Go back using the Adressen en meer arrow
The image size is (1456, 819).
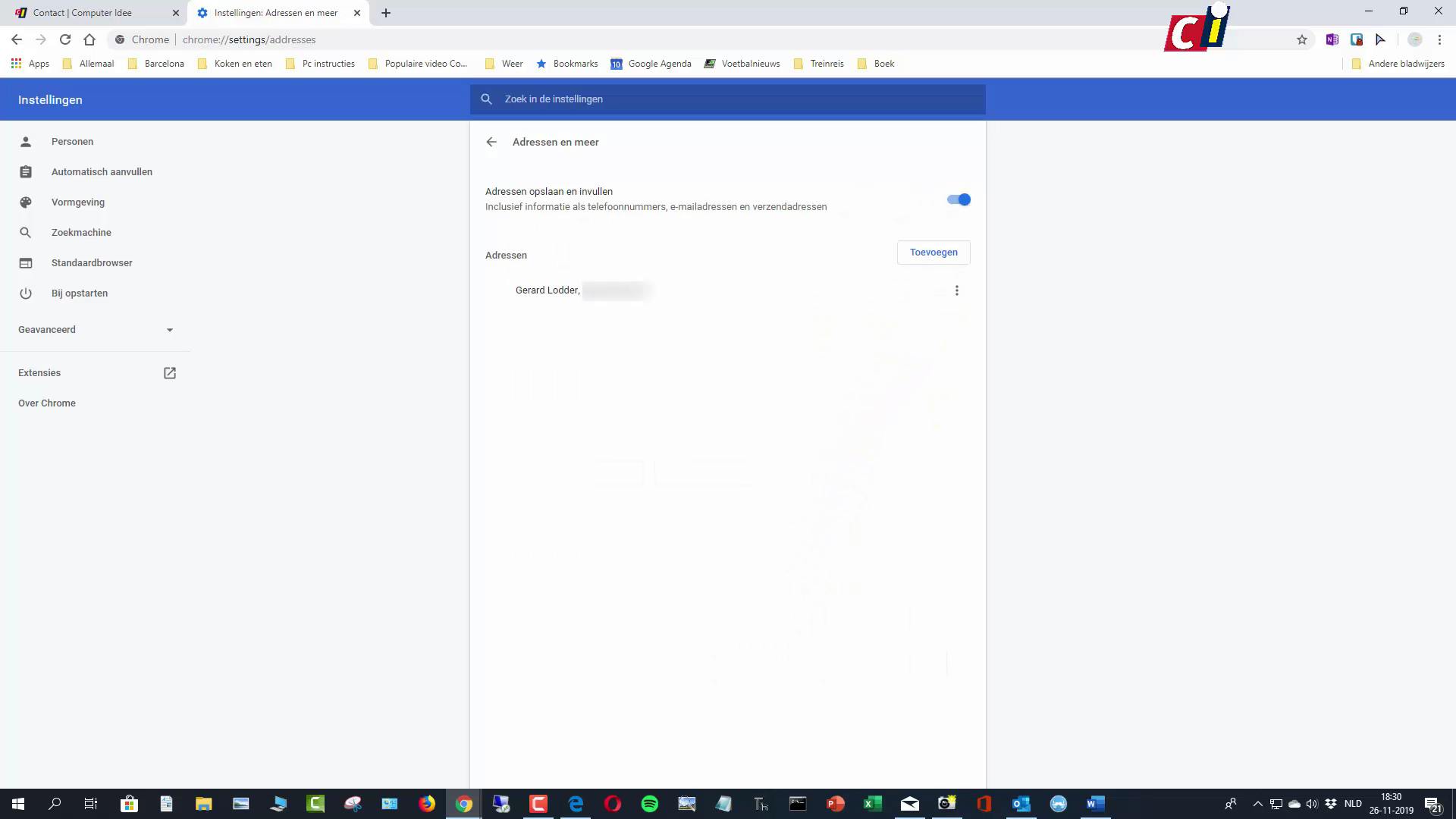pos(491,142)
